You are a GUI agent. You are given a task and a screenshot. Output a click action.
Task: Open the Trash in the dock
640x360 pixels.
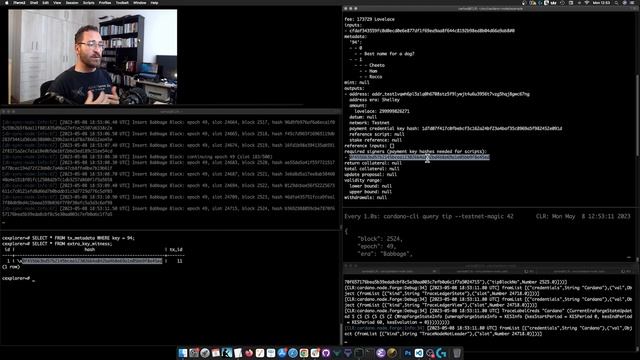tap(457, 353)
